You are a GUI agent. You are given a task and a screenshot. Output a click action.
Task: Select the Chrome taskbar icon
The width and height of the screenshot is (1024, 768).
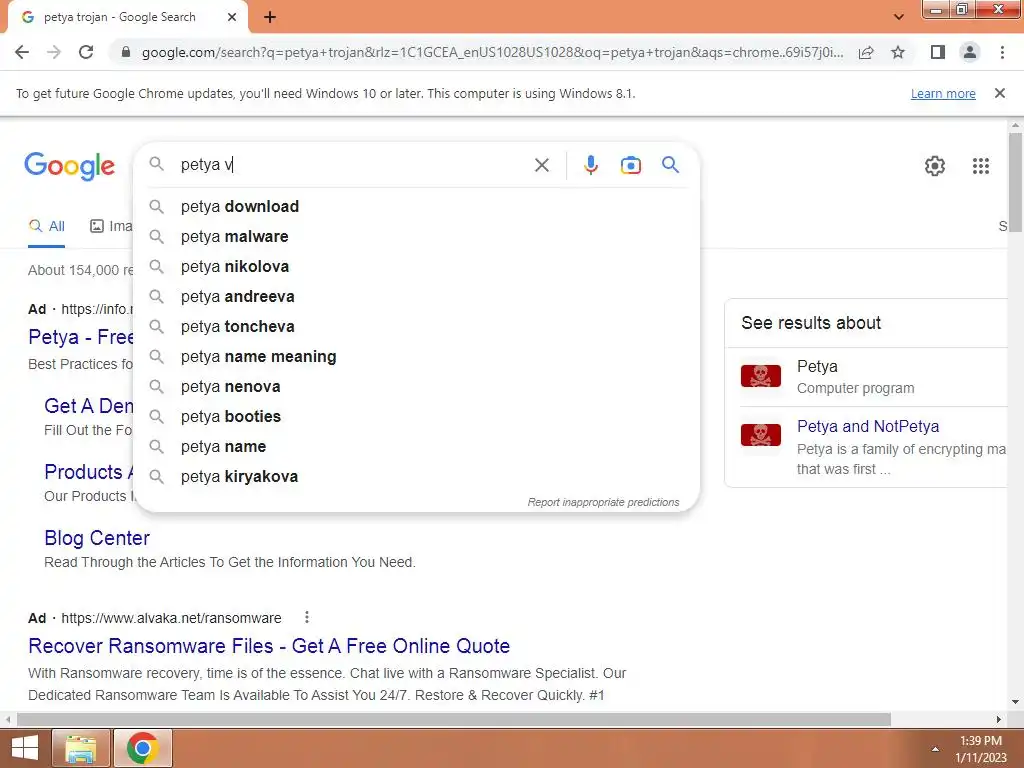(x=143, y=748)
